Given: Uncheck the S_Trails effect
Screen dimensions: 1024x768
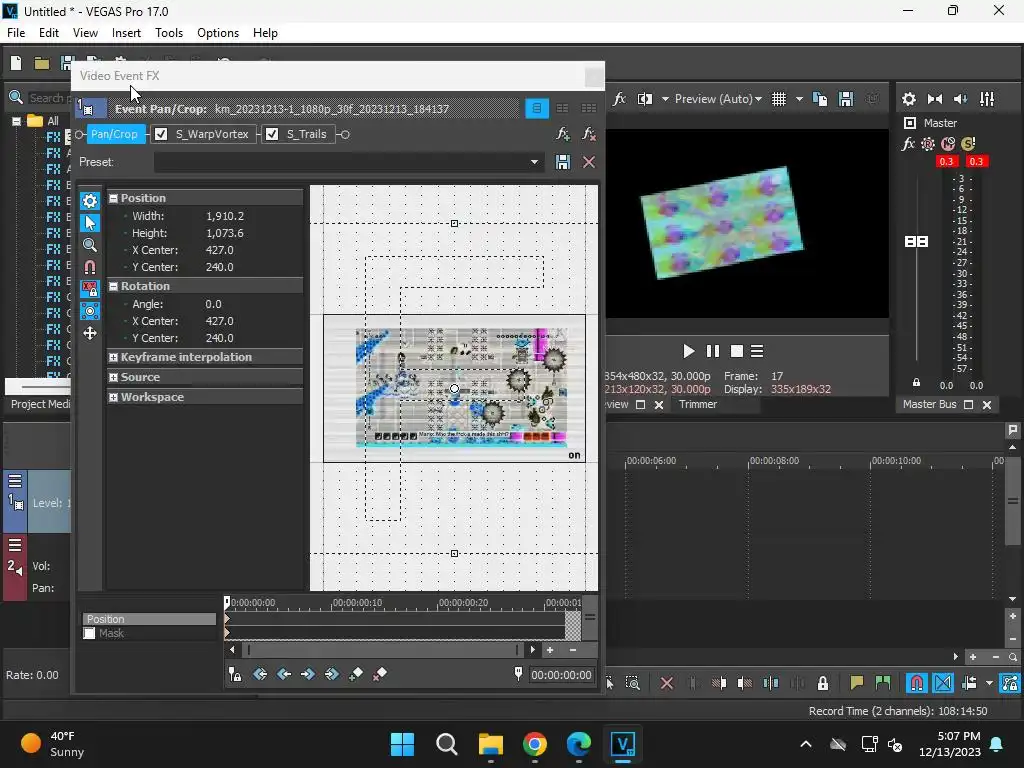Looking at the screenshot, I should (x=272, y=134).
